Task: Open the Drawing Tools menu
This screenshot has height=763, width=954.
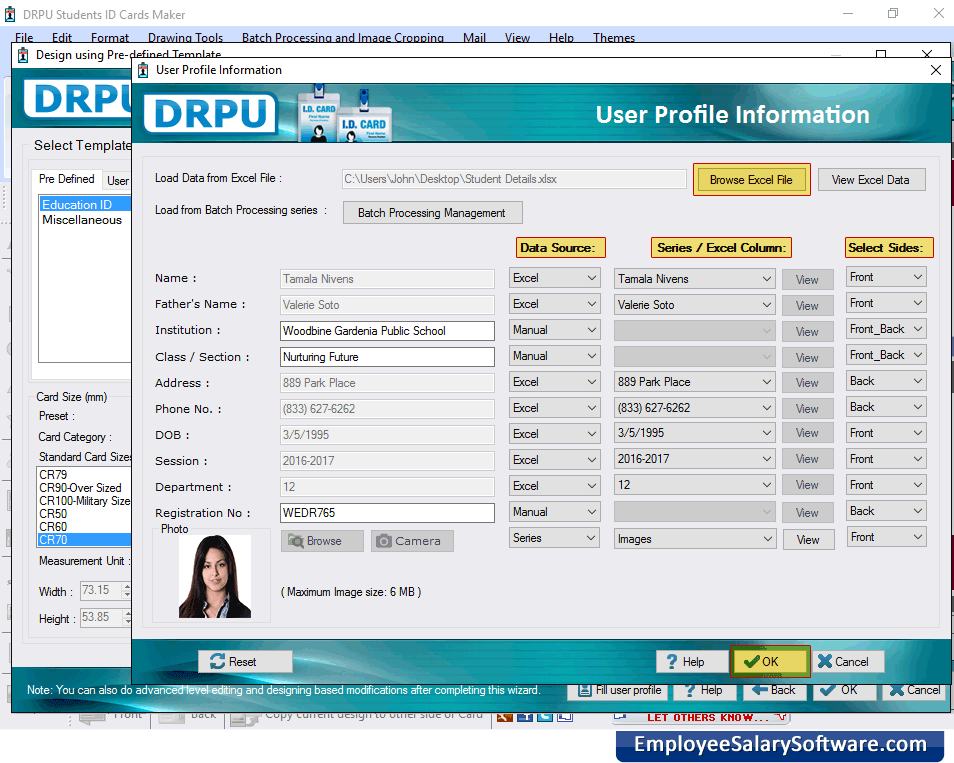Action: 184,37
